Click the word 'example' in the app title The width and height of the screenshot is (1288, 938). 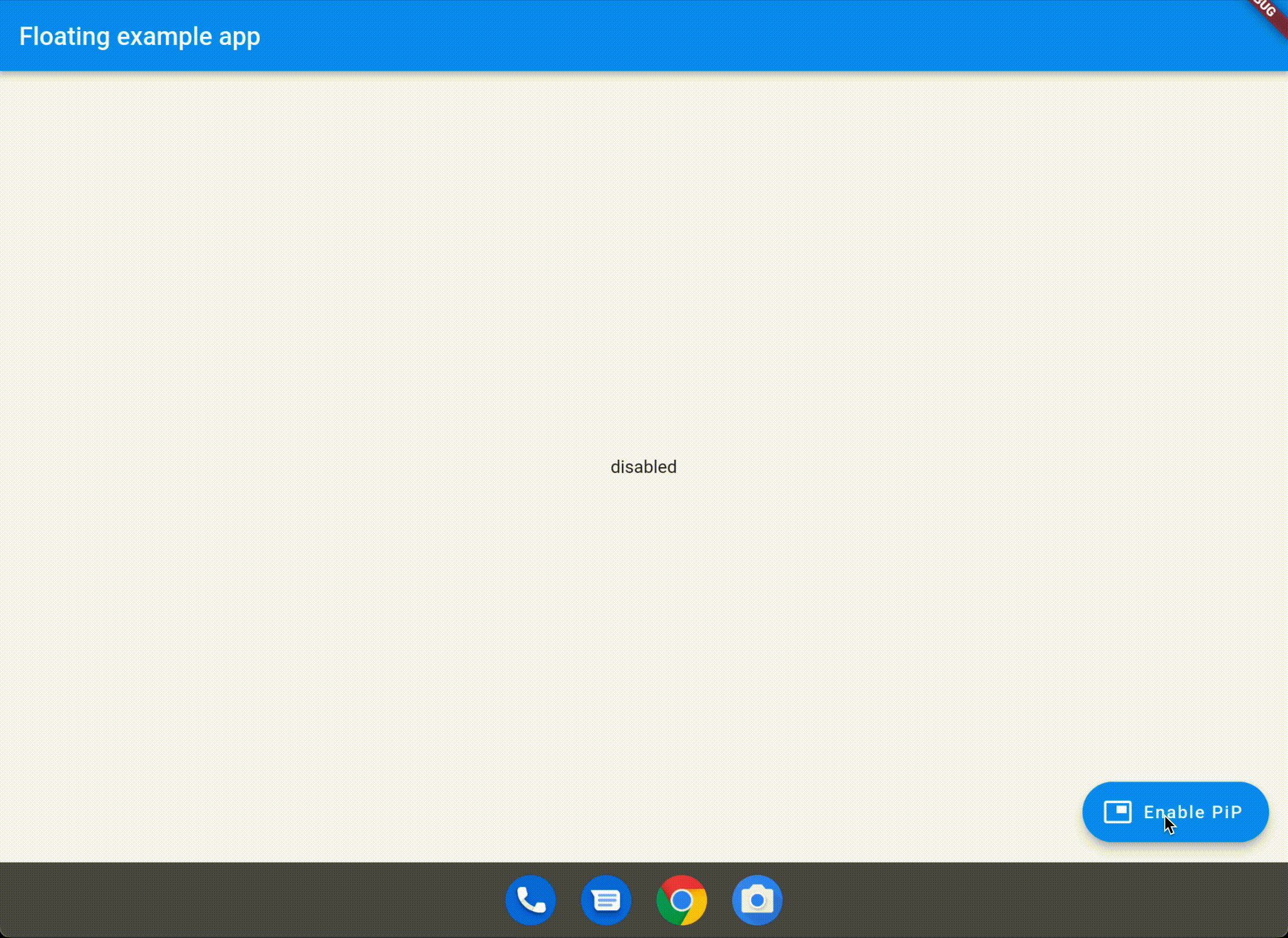click(x=164, y=36)
